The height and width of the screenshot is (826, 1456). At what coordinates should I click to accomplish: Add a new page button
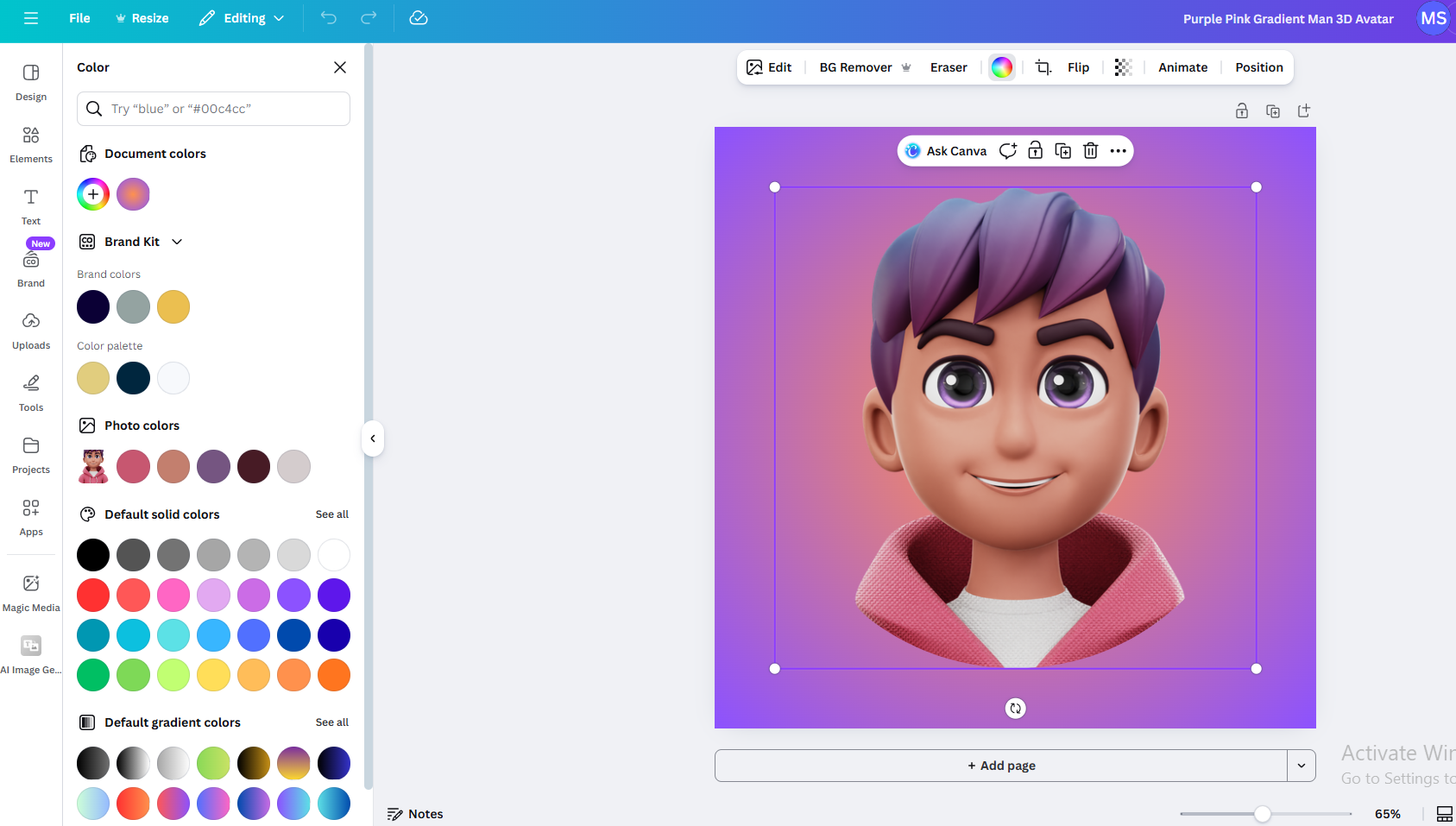pyautogui.click(x=1001, y=766)
